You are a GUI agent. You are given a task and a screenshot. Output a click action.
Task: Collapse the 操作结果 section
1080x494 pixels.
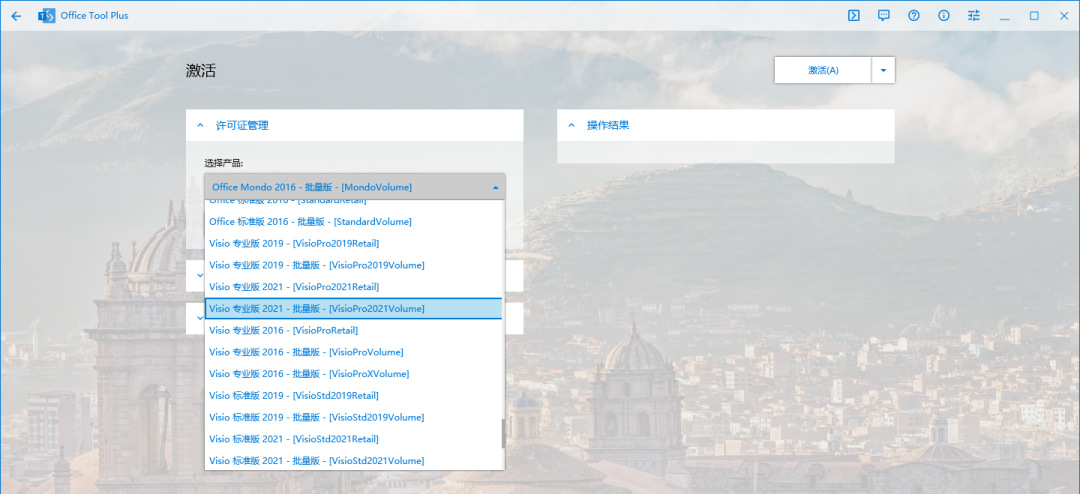click(x=571, y=125)
